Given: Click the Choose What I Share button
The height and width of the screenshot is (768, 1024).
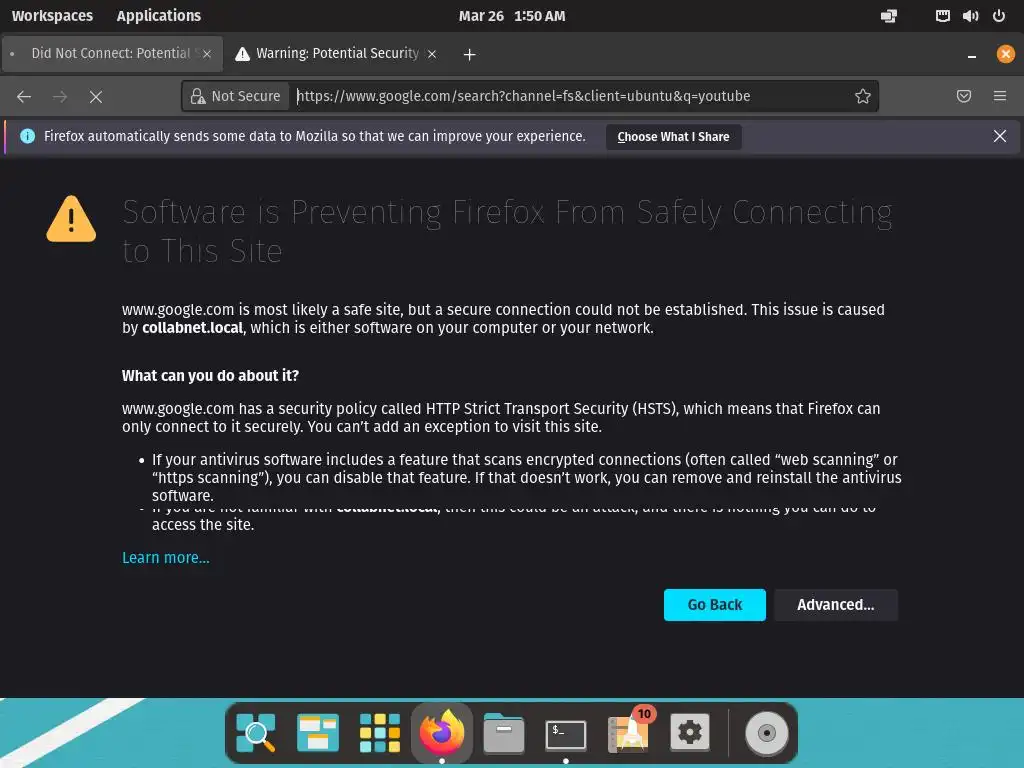Looking at the screenshot, I should 673,137.
